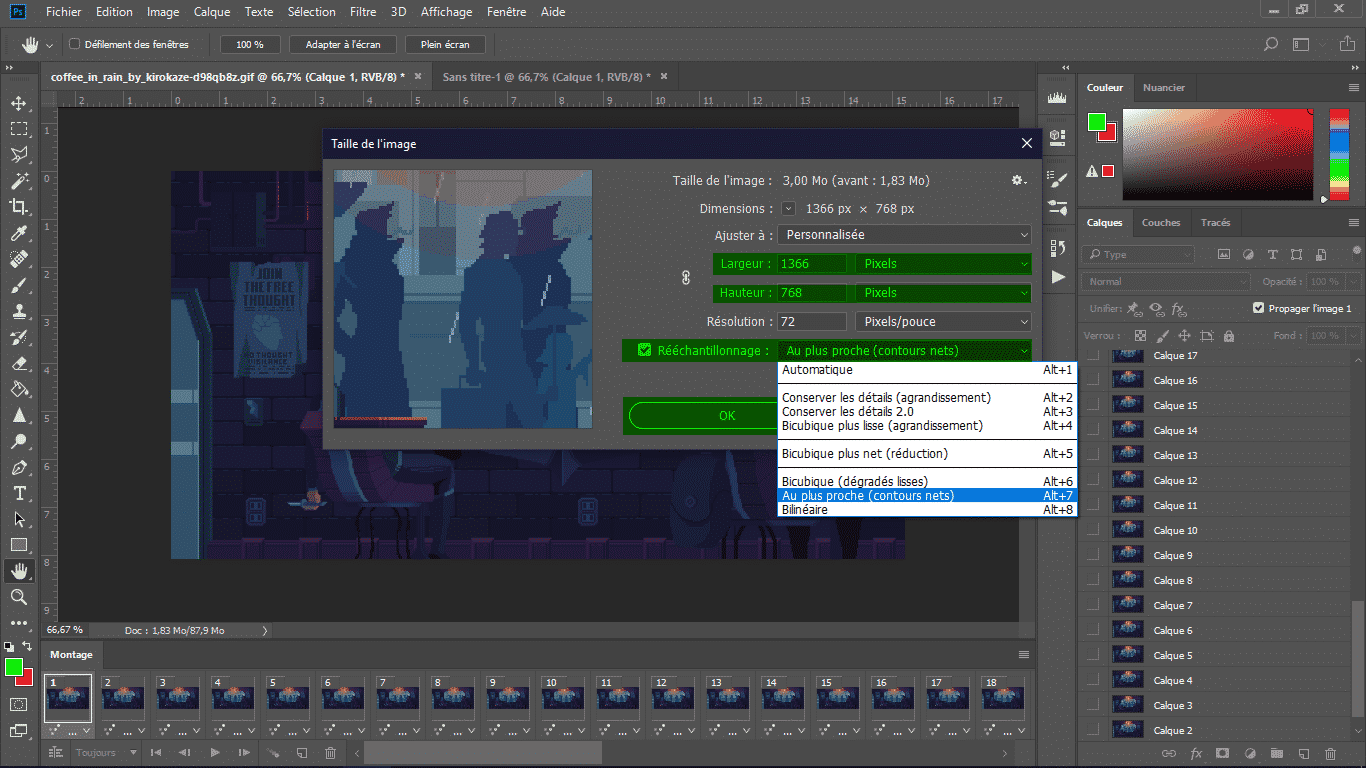Image resolution: width=1366 pixels, height=768 pixels.
Task: Select the Crop tool in toolbar
Action: (18, 207)
